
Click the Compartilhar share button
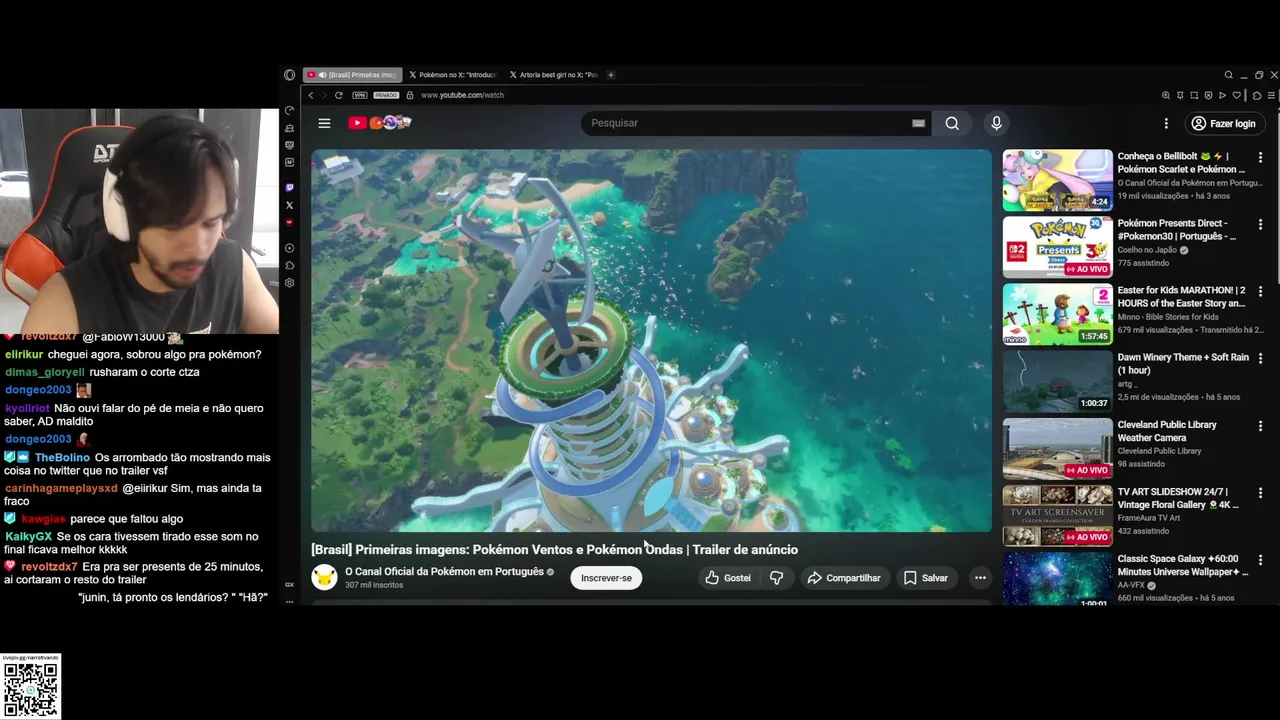point(844,578)
